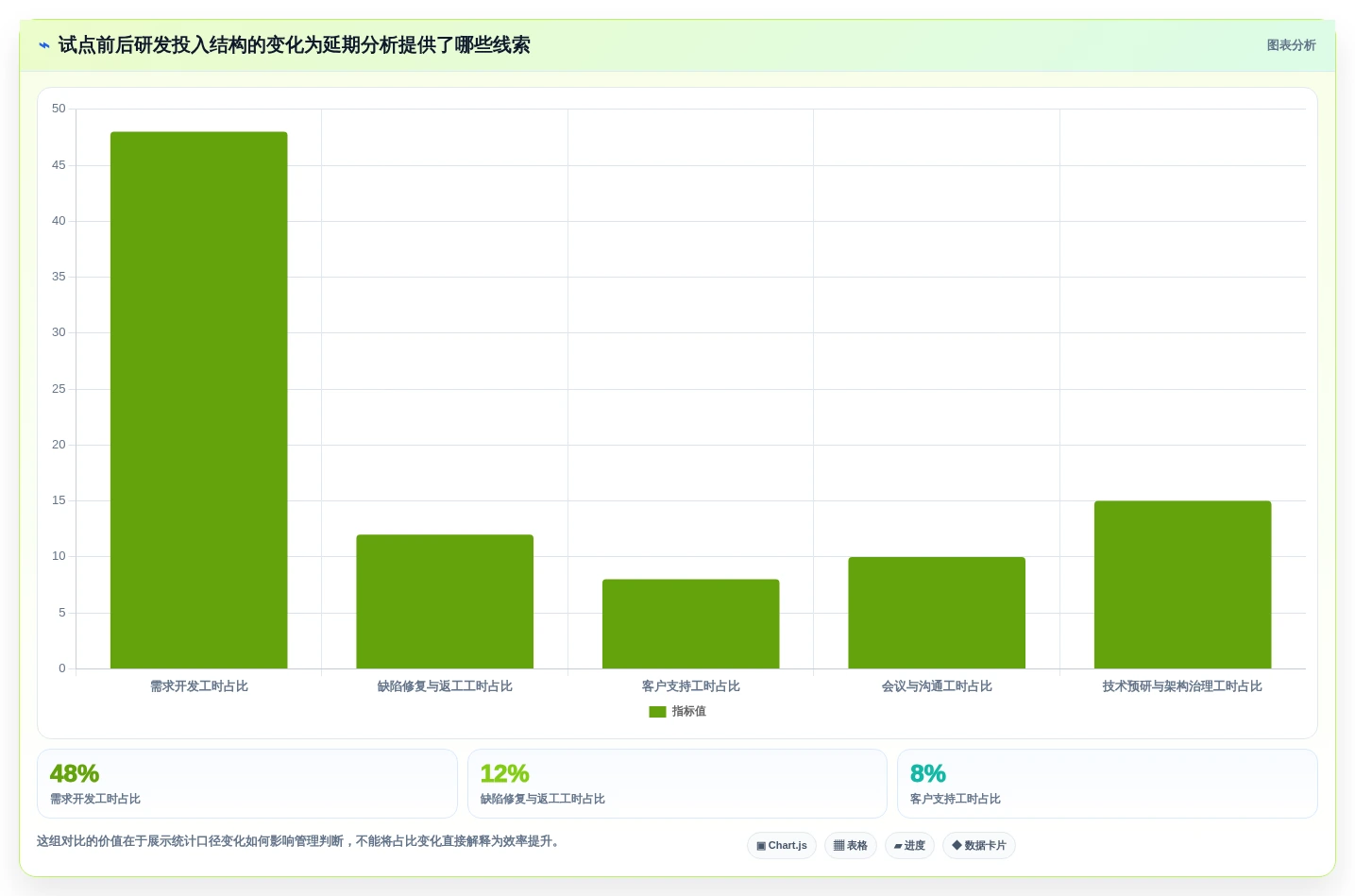This screenshot has height=896, width=1355.
Task: Click the lightning icon beside the title
Action: click(x=44, y=45)
